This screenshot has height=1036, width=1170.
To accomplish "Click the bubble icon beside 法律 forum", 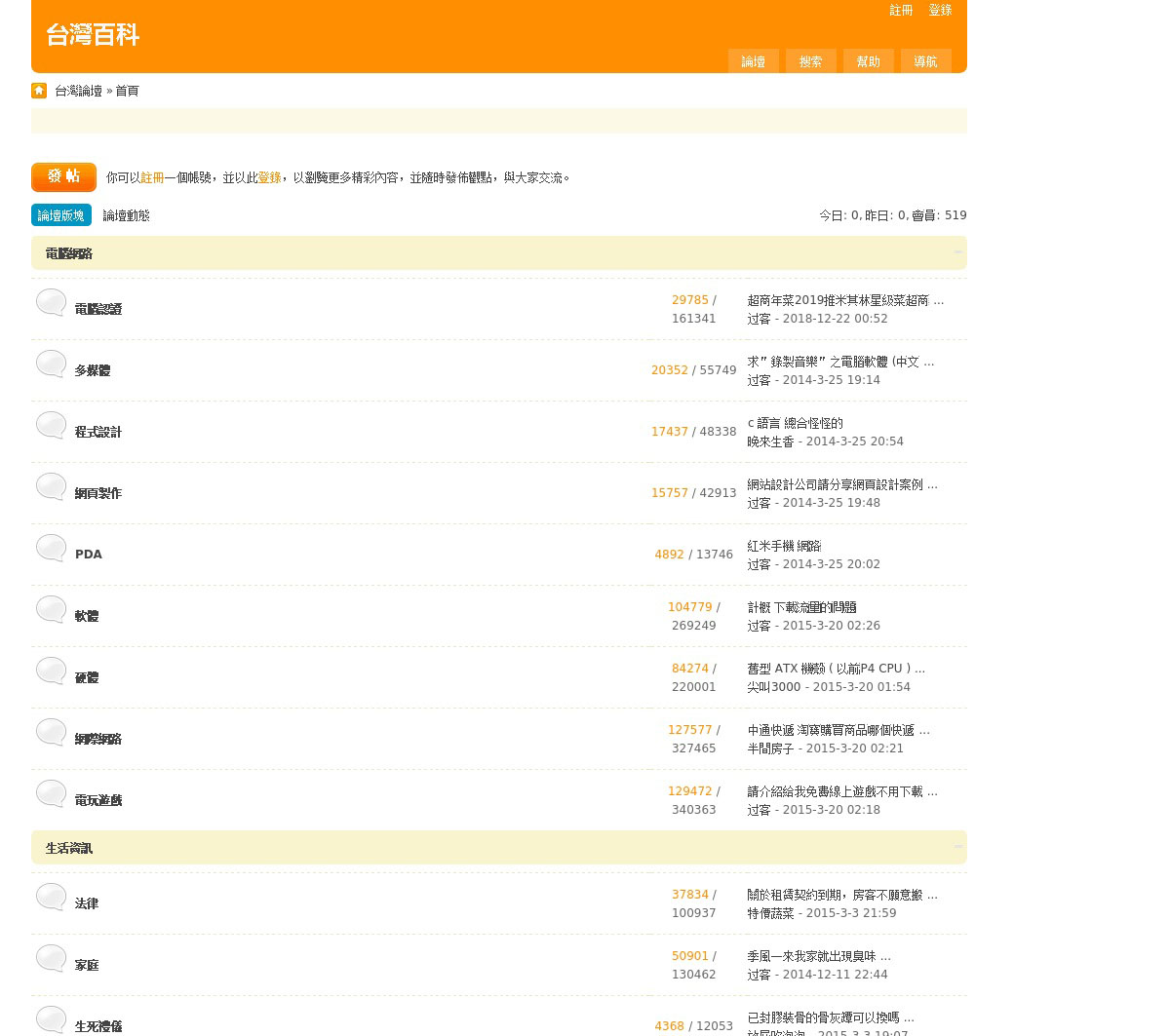I will point(51,898).
